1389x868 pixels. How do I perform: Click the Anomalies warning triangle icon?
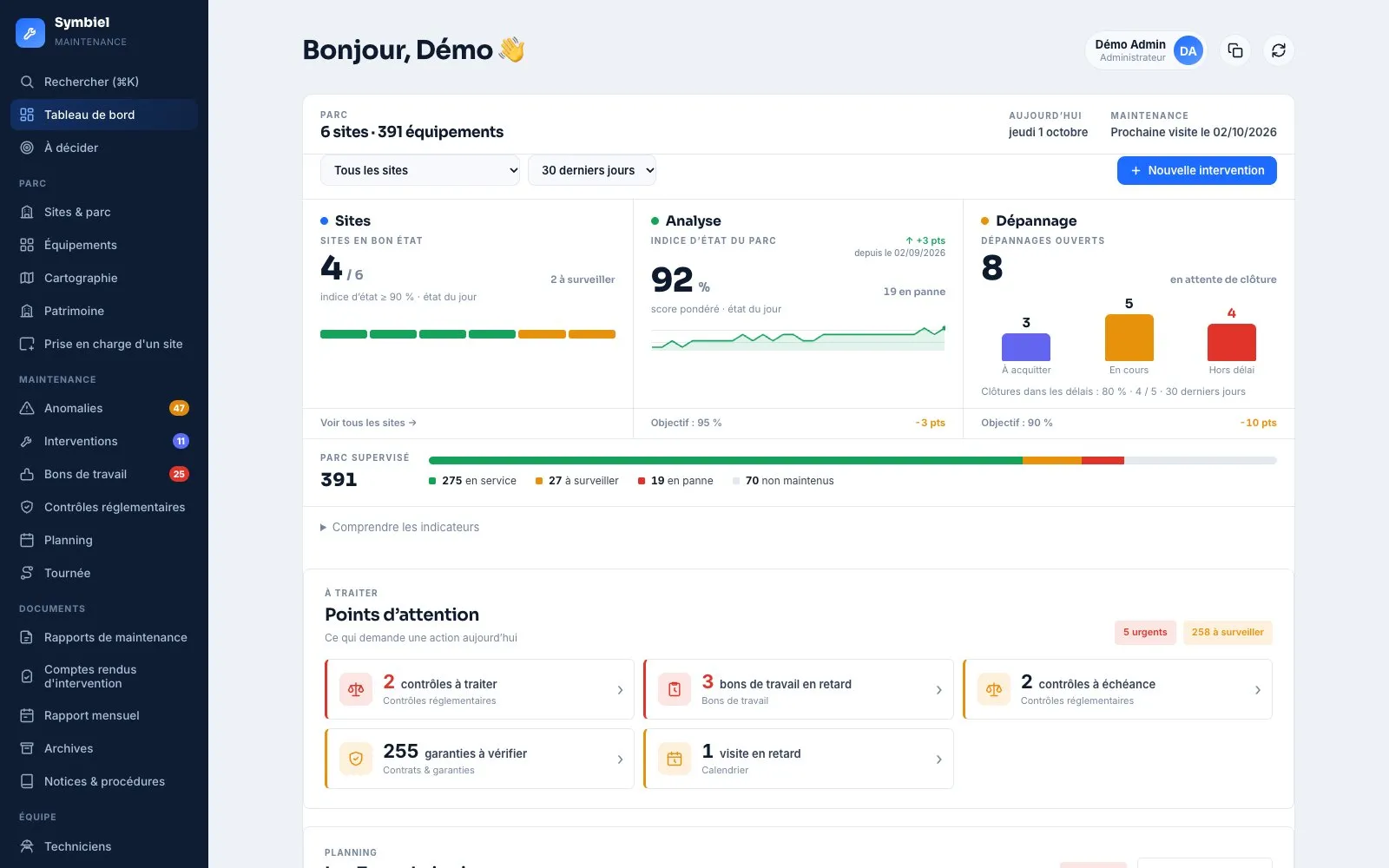tap(27, 408)
